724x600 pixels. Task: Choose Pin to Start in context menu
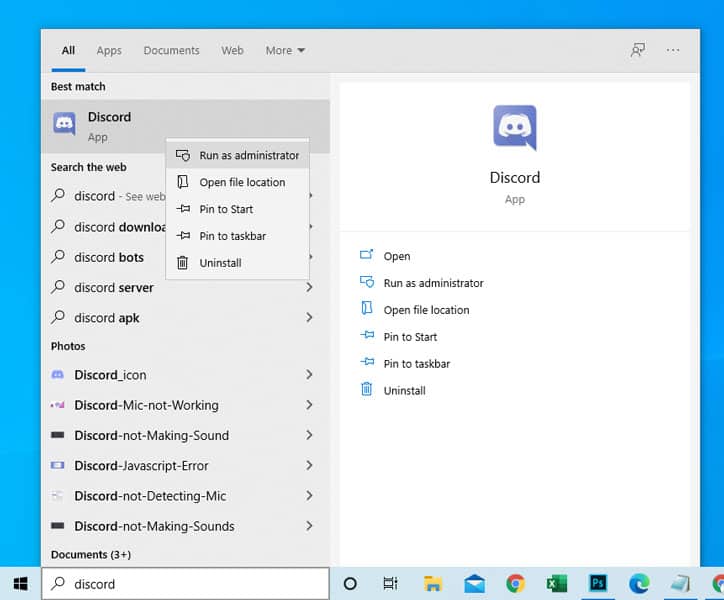[x=237, y=209]
